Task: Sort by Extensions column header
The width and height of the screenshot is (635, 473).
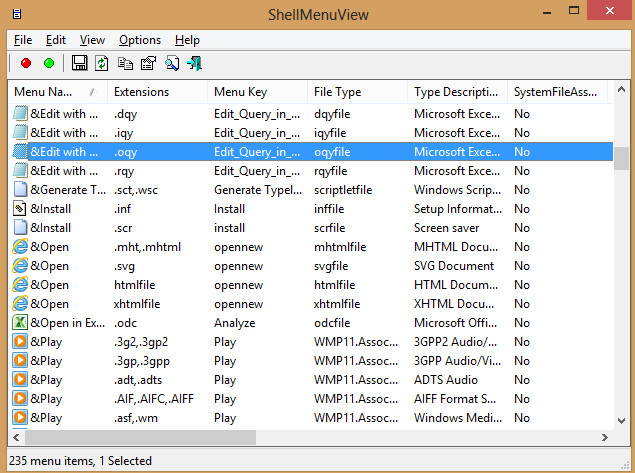Action: [141, 92]
